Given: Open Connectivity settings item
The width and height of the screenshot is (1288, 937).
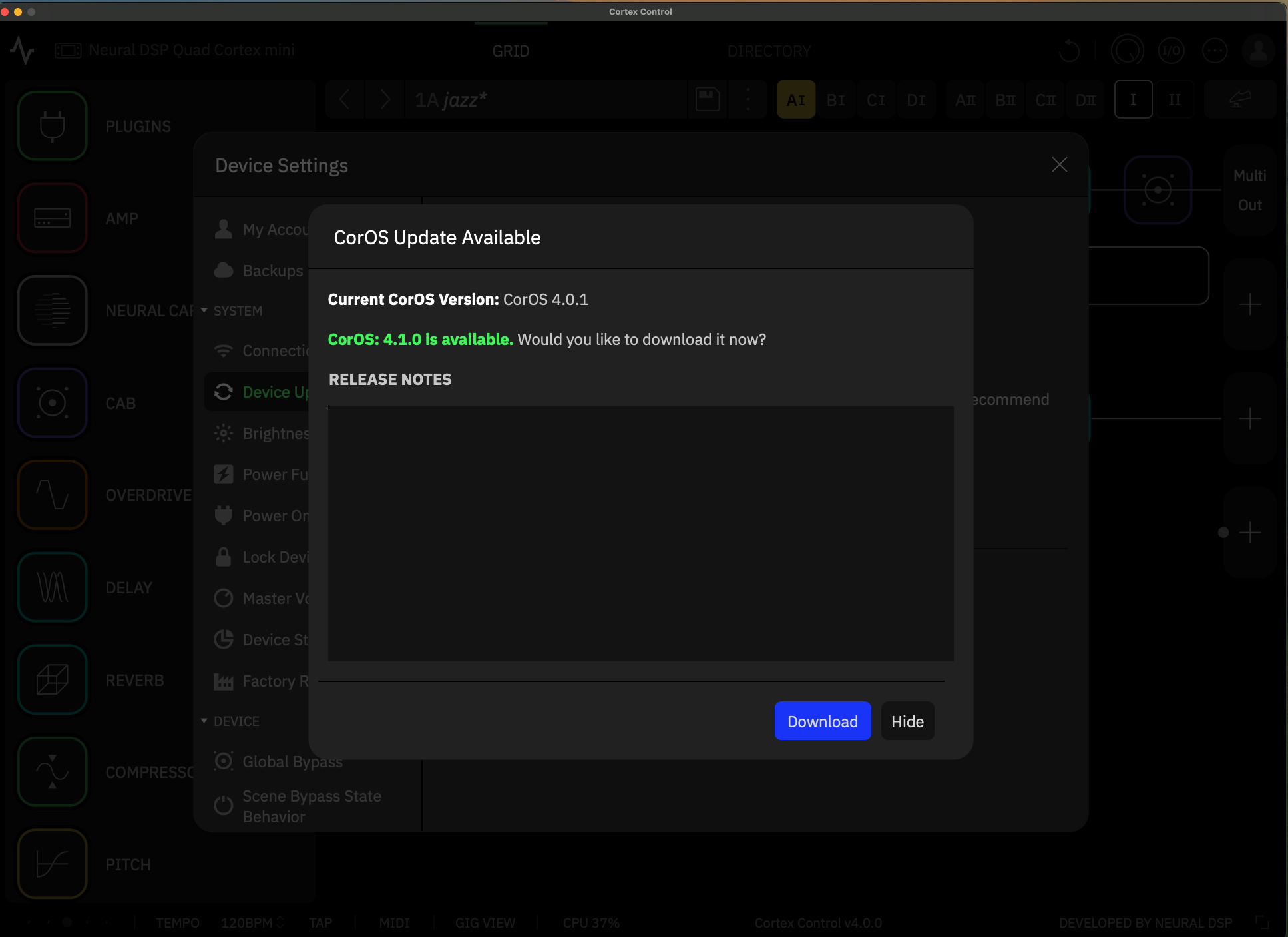Looking at the screenshot, I should tap(260, 351).
